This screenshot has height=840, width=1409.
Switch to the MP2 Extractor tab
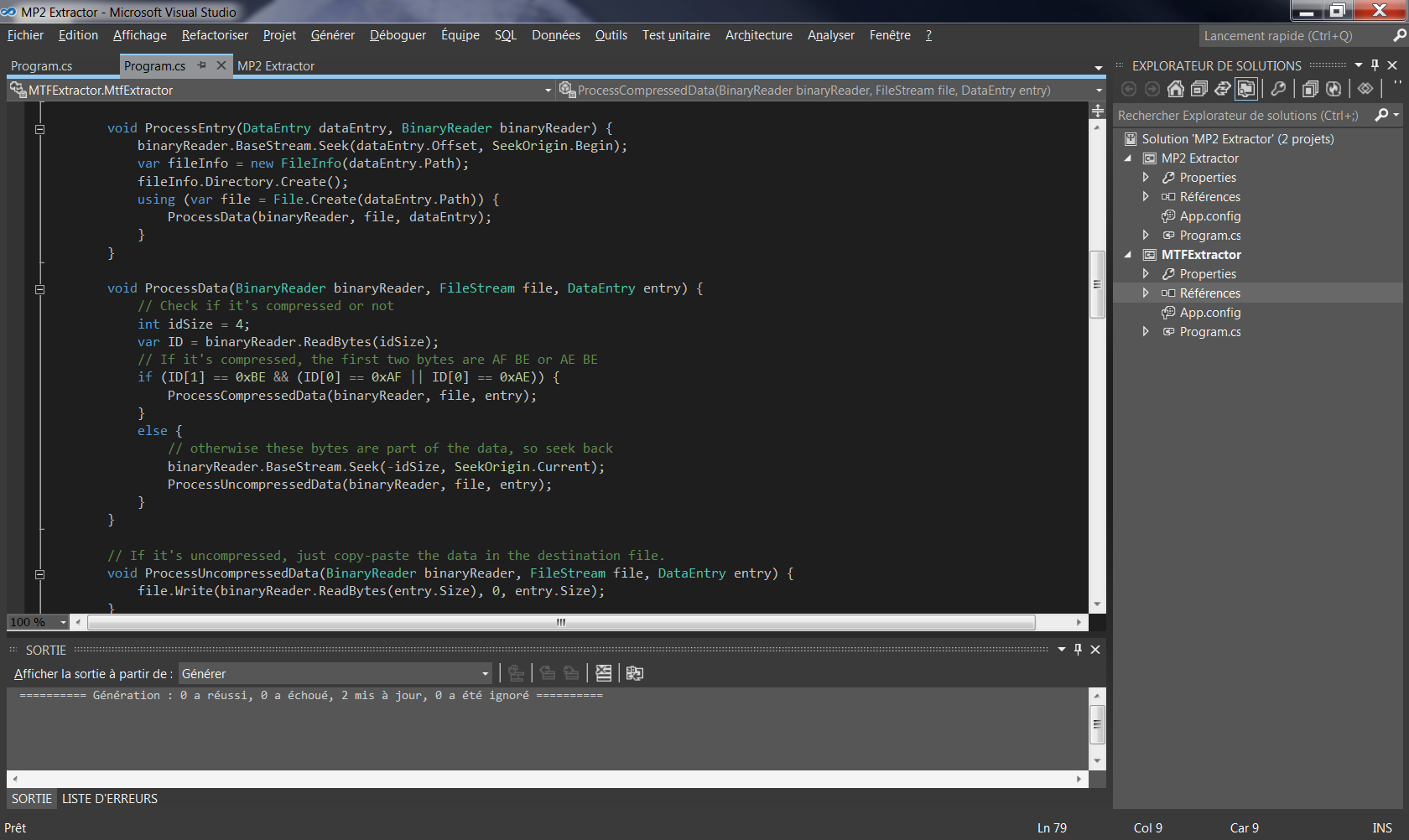(277, 65)
